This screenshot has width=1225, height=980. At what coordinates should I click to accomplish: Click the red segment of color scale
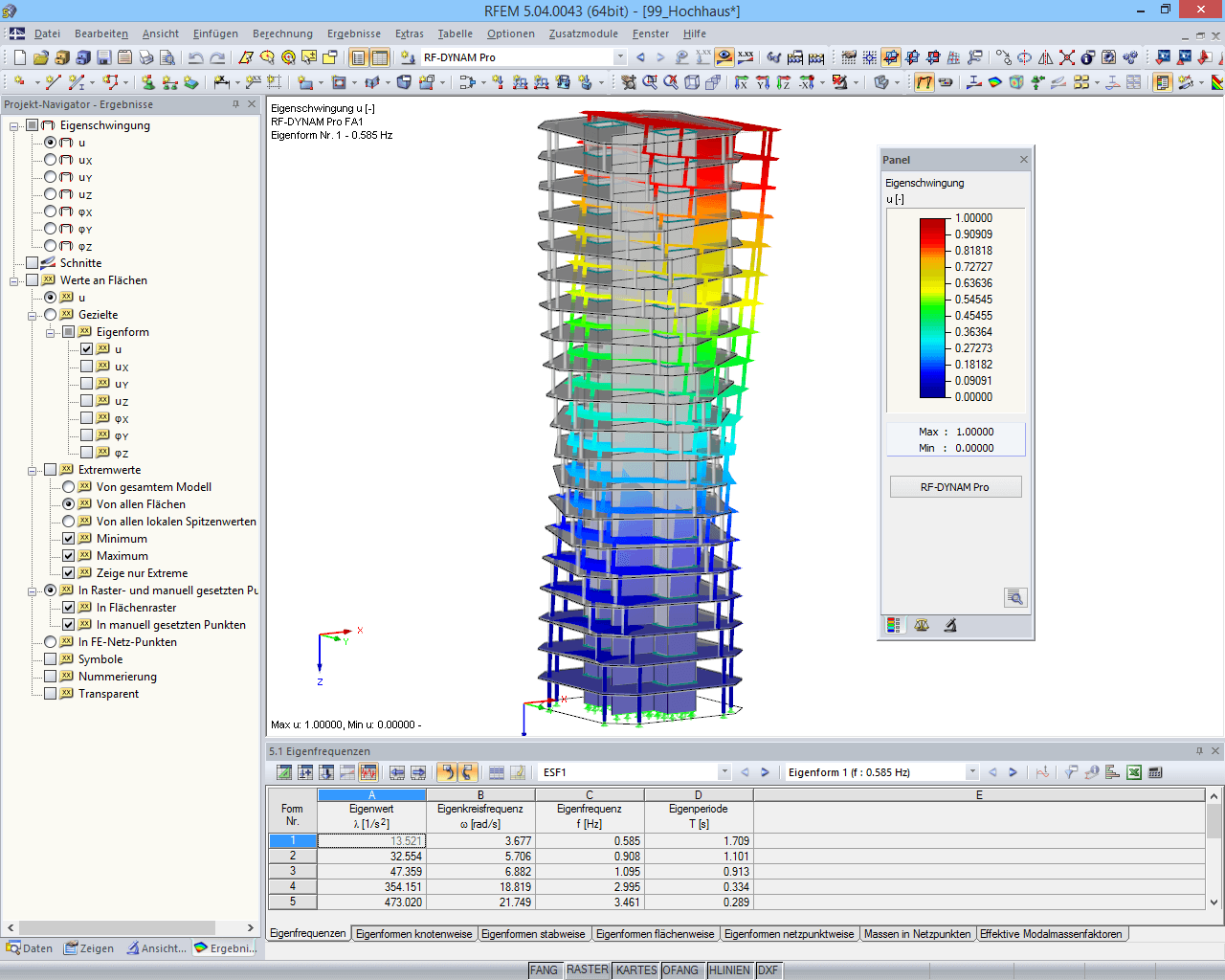[x=933, y=234]
